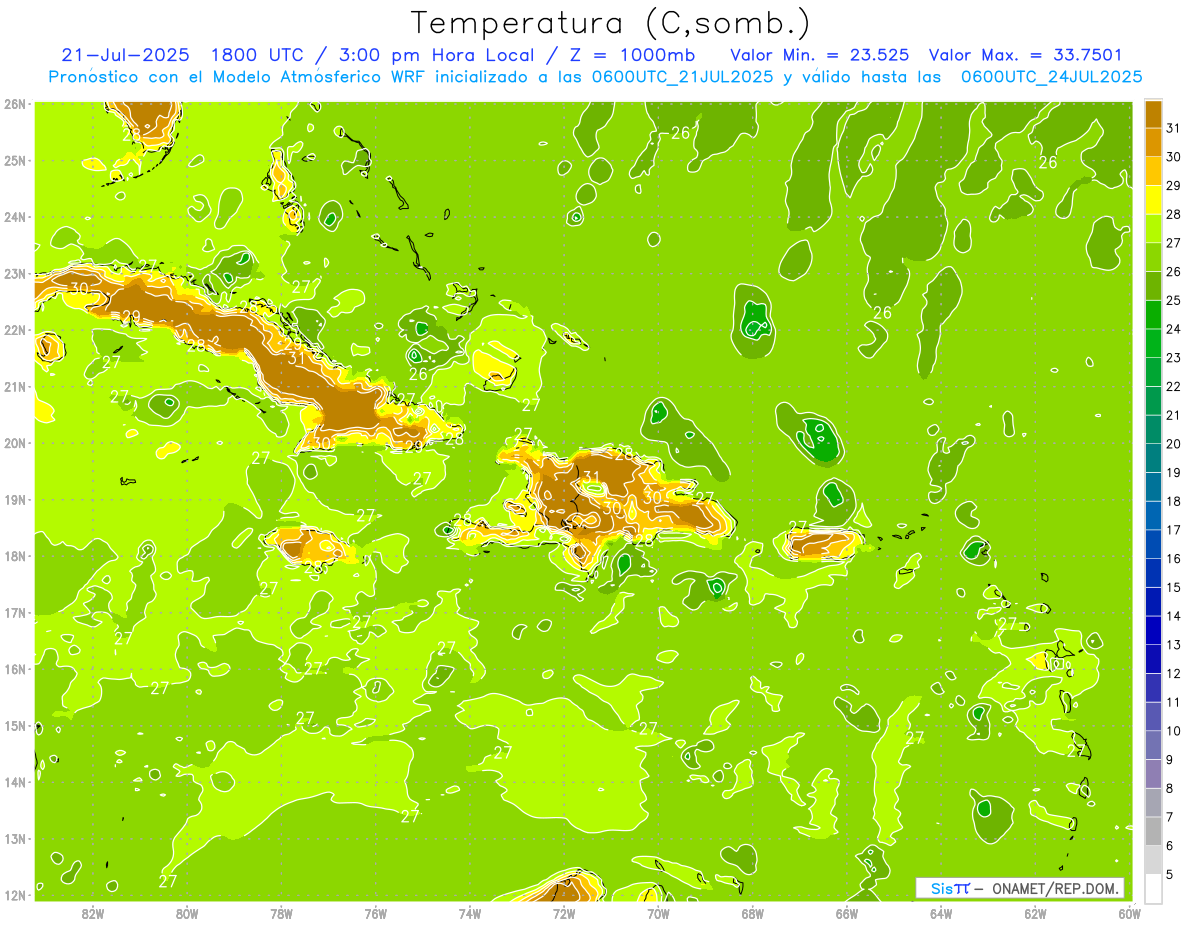Click the '26N' latitude axis label
The width and height of the screenshot is (1200, 927).
coord(15,104)
